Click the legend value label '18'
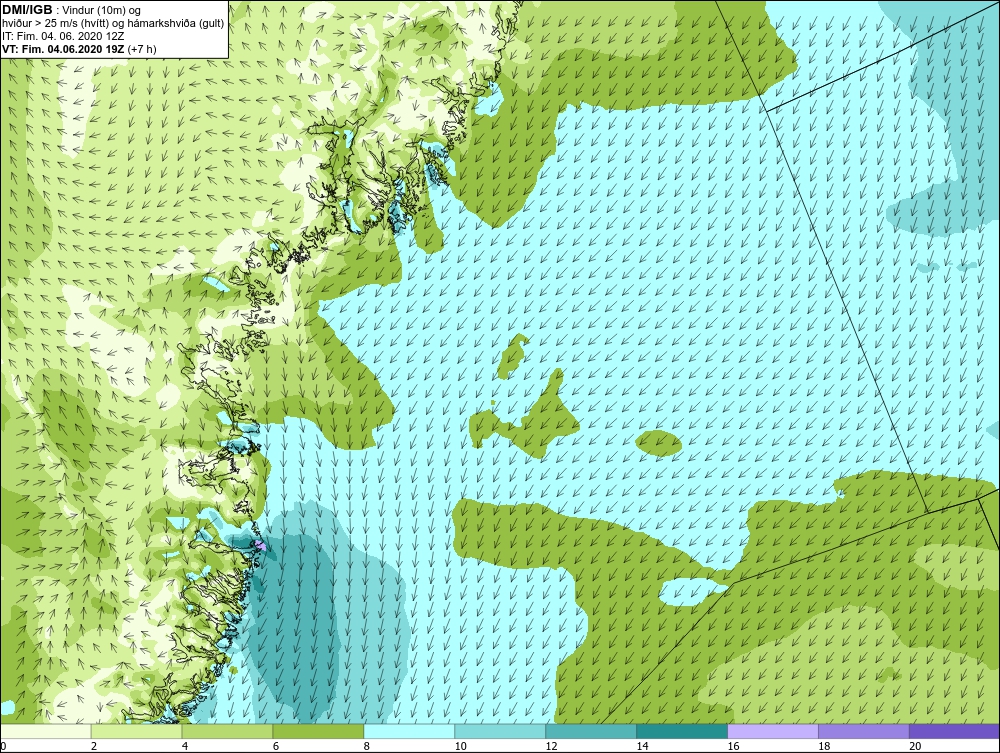Image resolution: width=1000 pixels, height=753 pixels. 824,746
